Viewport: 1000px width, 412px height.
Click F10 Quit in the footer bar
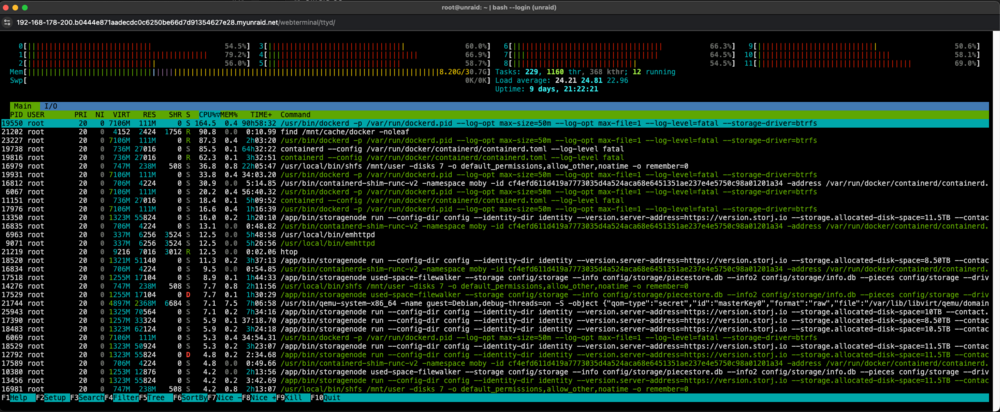click(329, 397)
